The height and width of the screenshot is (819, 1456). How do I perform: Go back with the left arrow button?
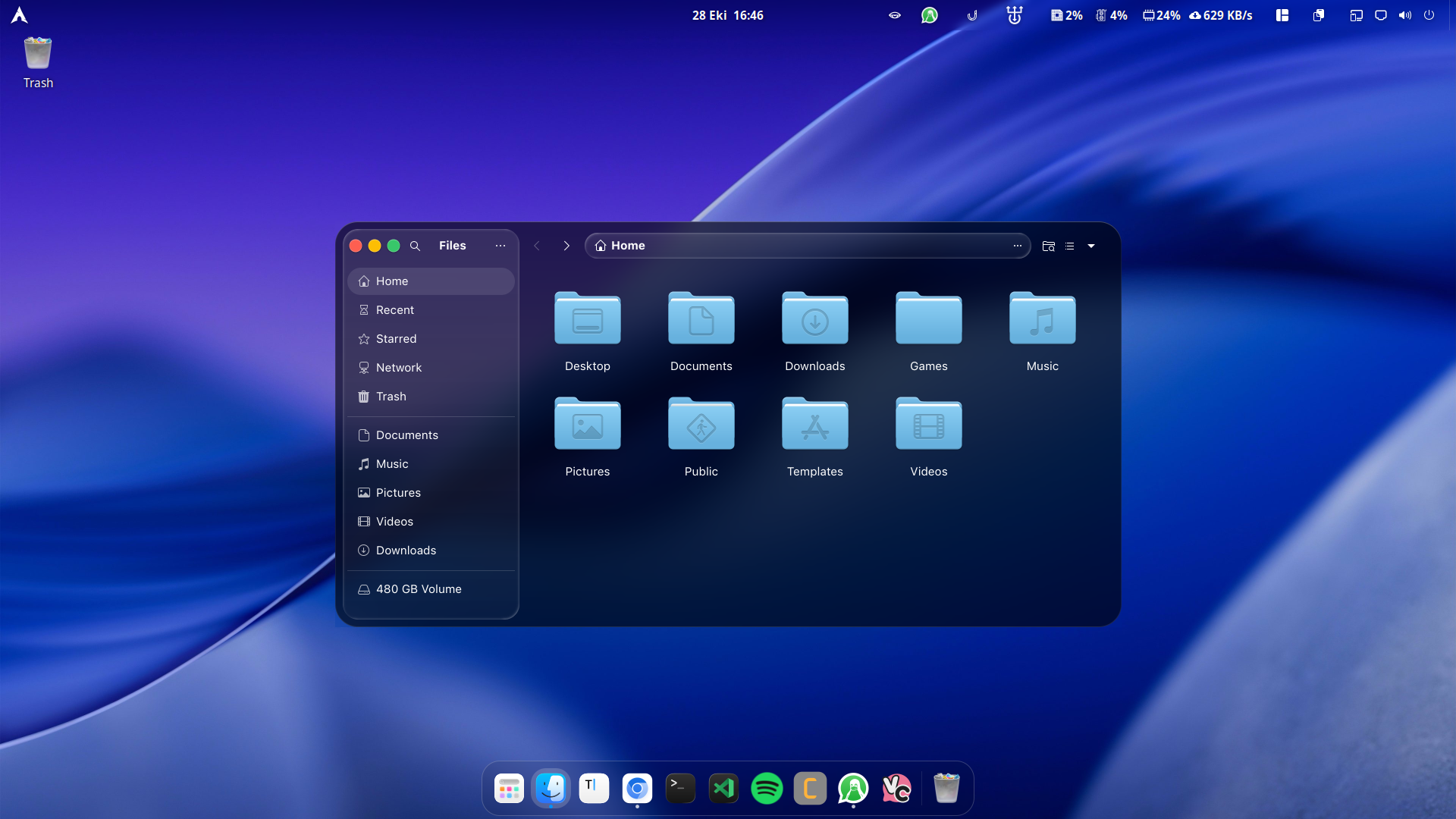pos(537,246)
